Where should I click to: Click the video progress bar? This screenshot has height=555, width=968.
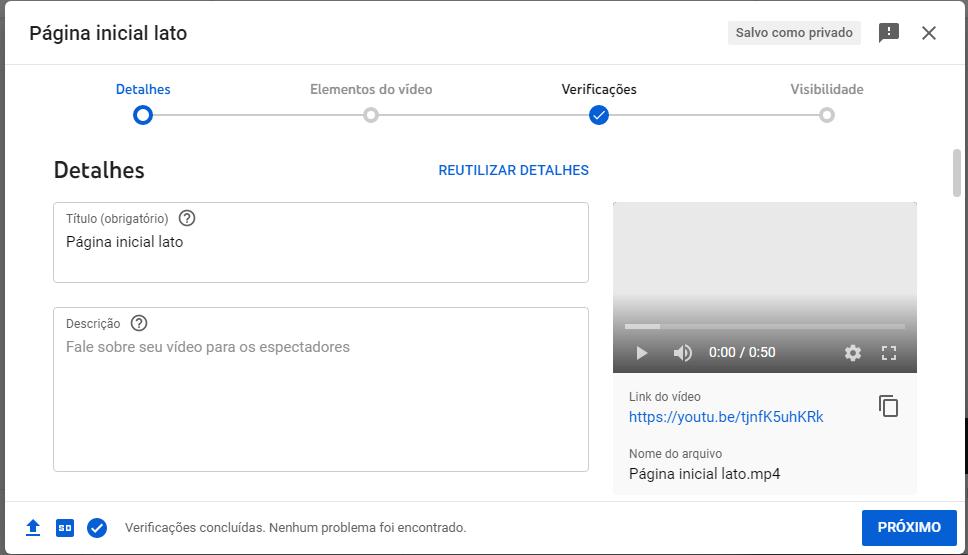point(765,327)
